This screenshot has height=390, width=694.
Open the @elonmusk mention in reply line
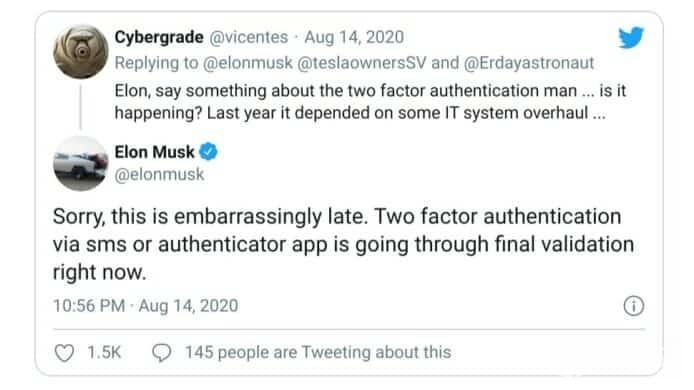point(248,63)
